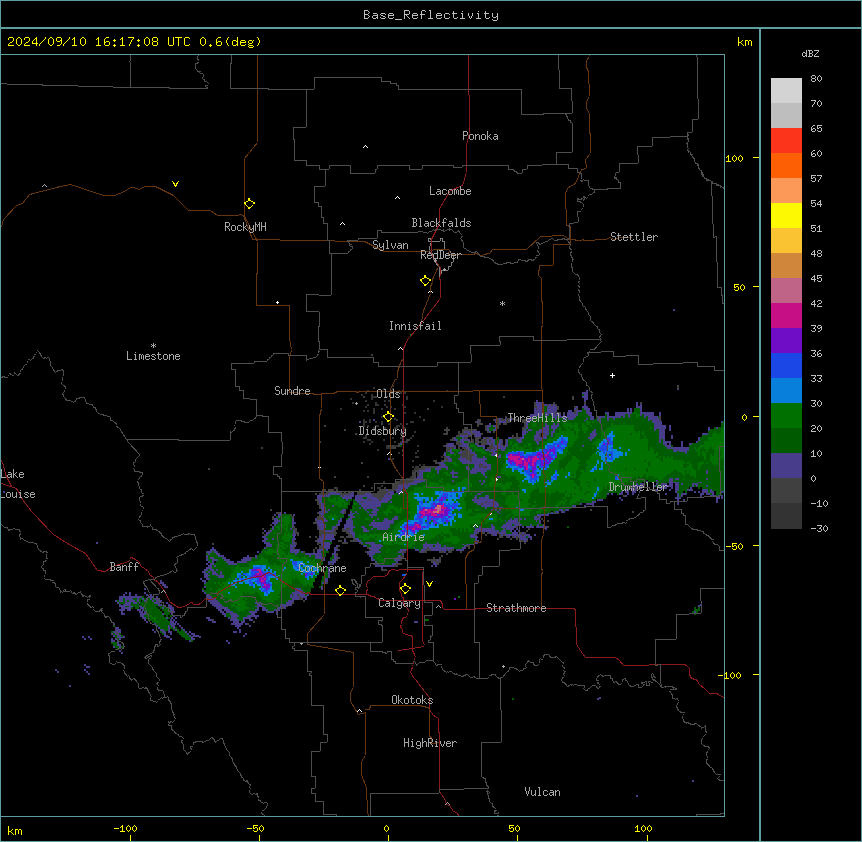Click the Airdrie city label
This screenshot has width=862, height=842.
coord(404,537)
